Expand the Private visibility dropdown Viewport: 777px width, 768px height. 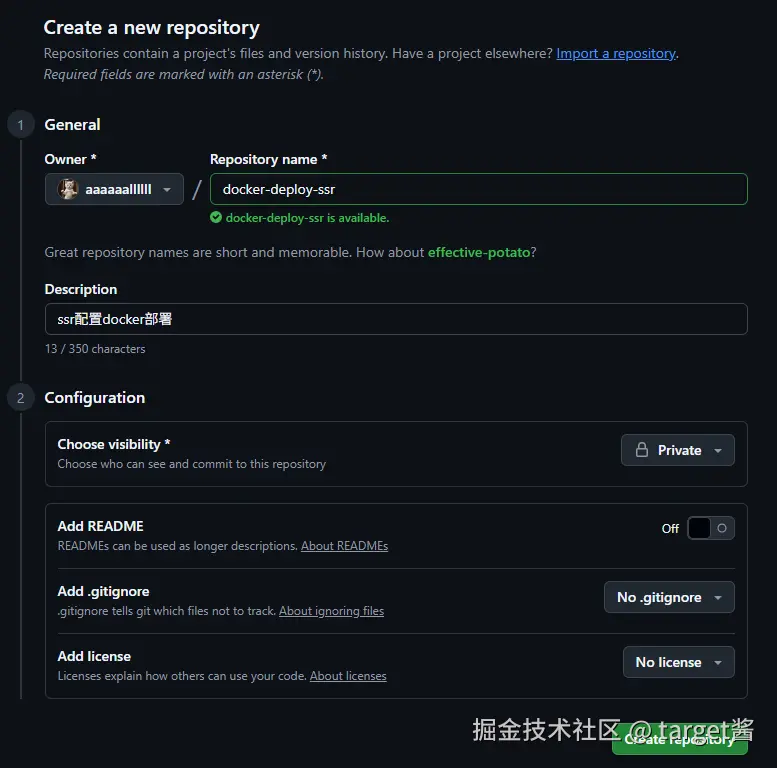click(x=678, y=450)
